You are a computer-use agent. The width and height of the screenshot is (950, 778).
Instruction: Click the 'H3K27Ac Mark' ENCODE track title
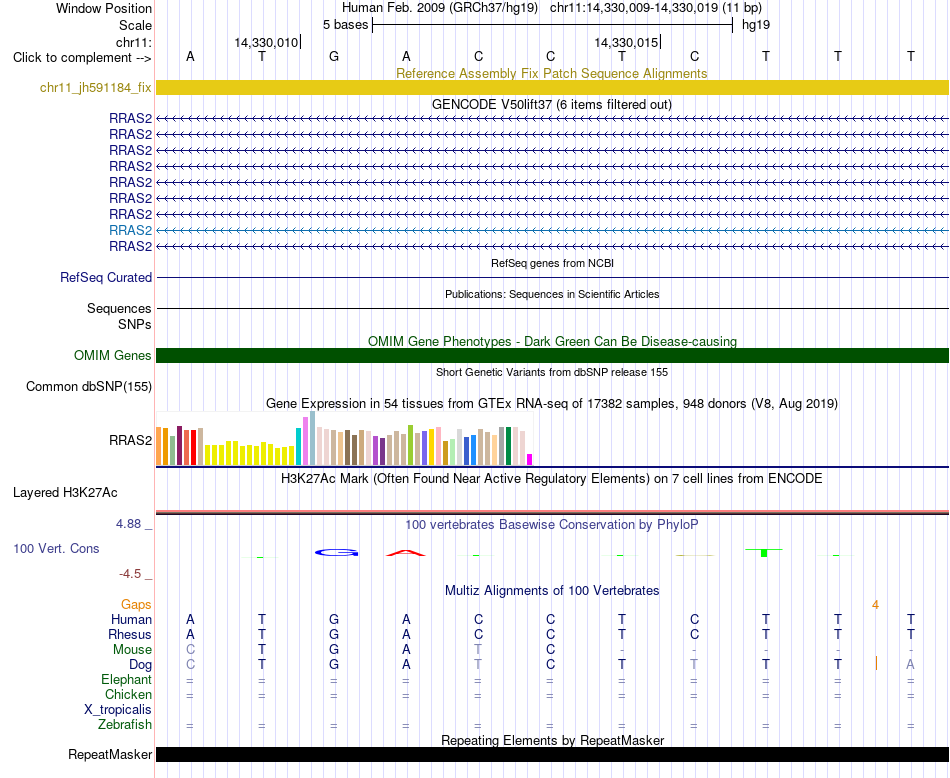coord(552,479)
